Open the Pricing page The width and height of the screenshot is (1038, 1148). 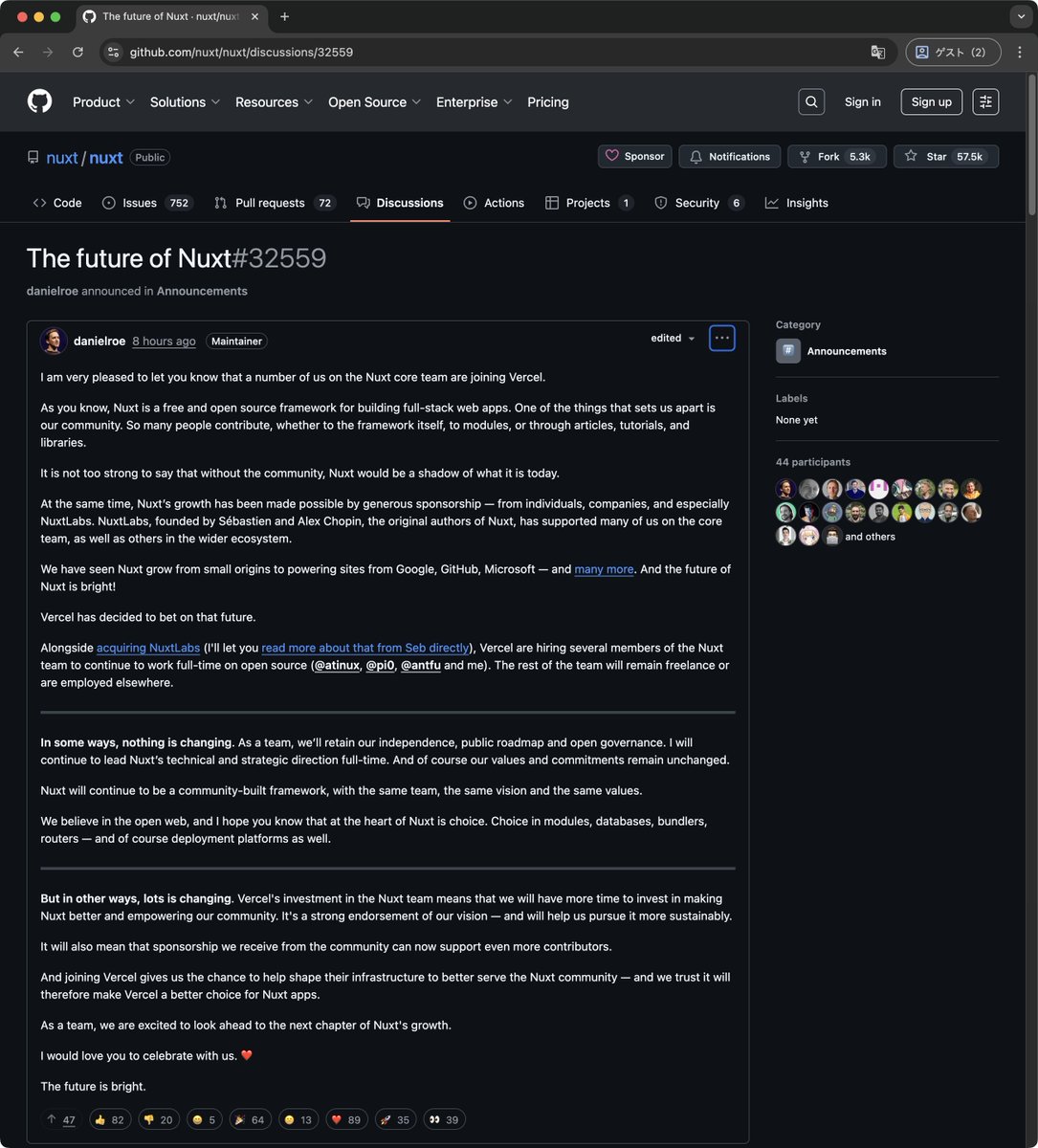click(548, 101)
